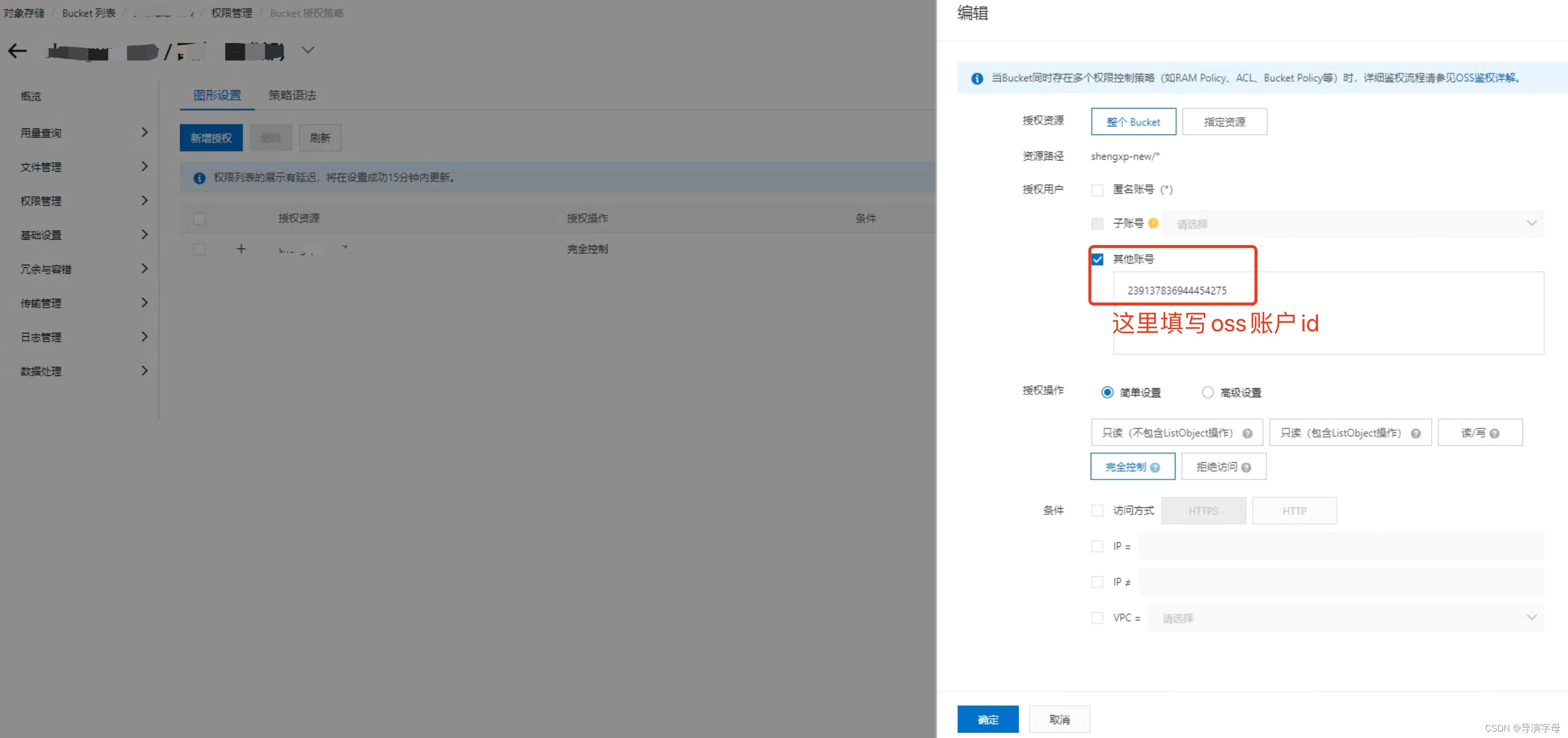Switch to 策略语法 tab

[x=292, y=96]
